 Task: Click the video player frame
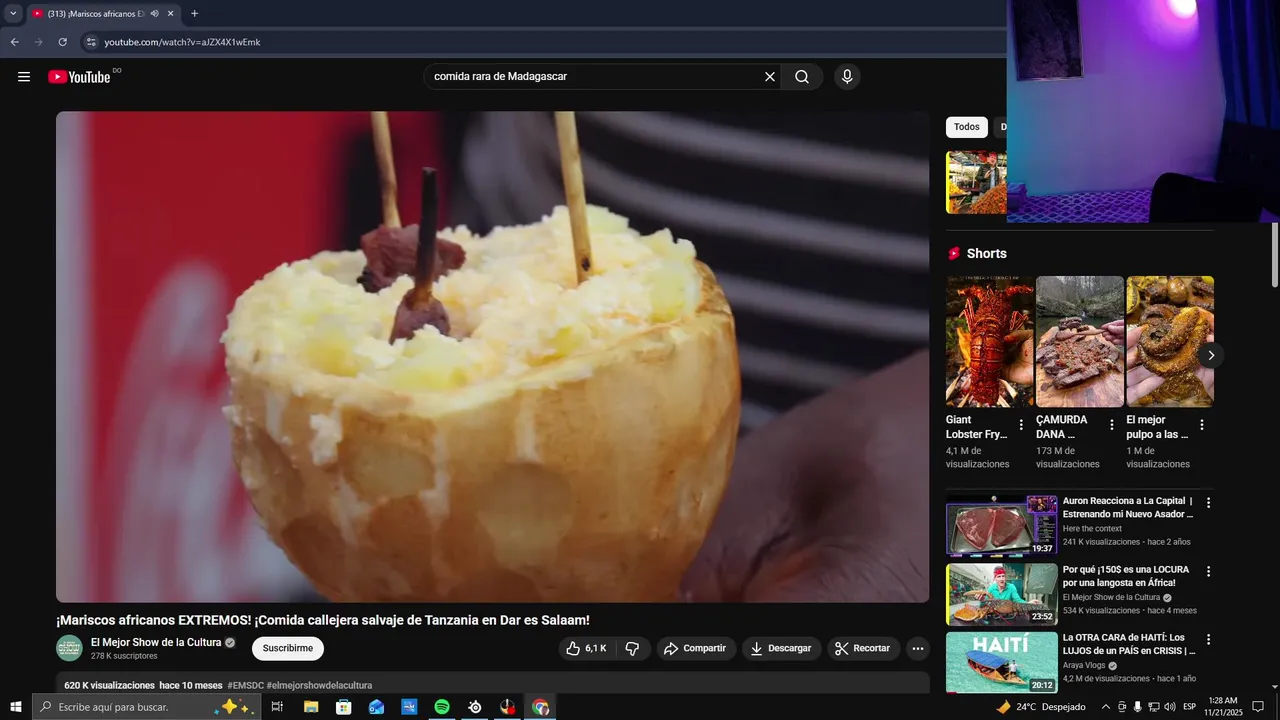pyautogui.click(x=492, y=357)
